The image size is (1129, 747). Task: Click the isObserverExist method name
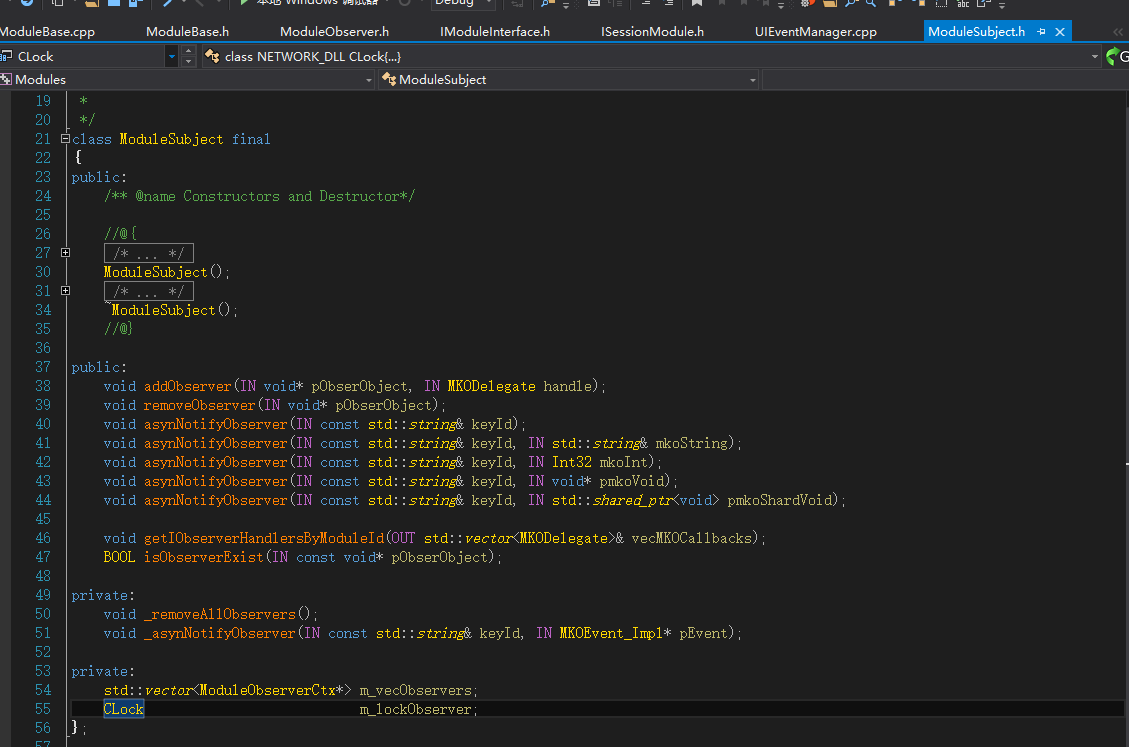tap(204, 557)
